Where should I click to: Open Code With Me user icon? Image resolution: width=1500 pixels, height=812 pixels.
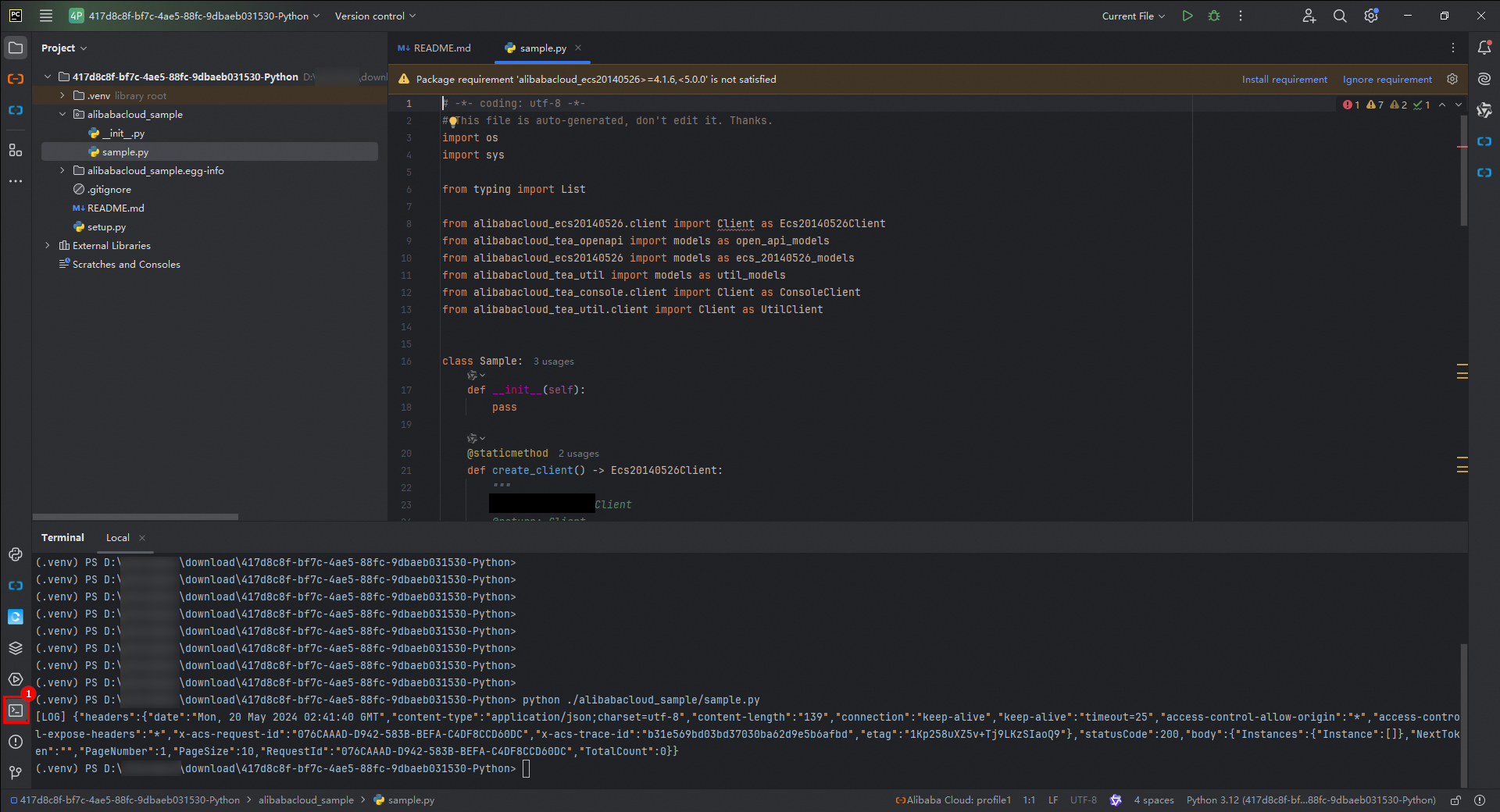coord(1309,16)
